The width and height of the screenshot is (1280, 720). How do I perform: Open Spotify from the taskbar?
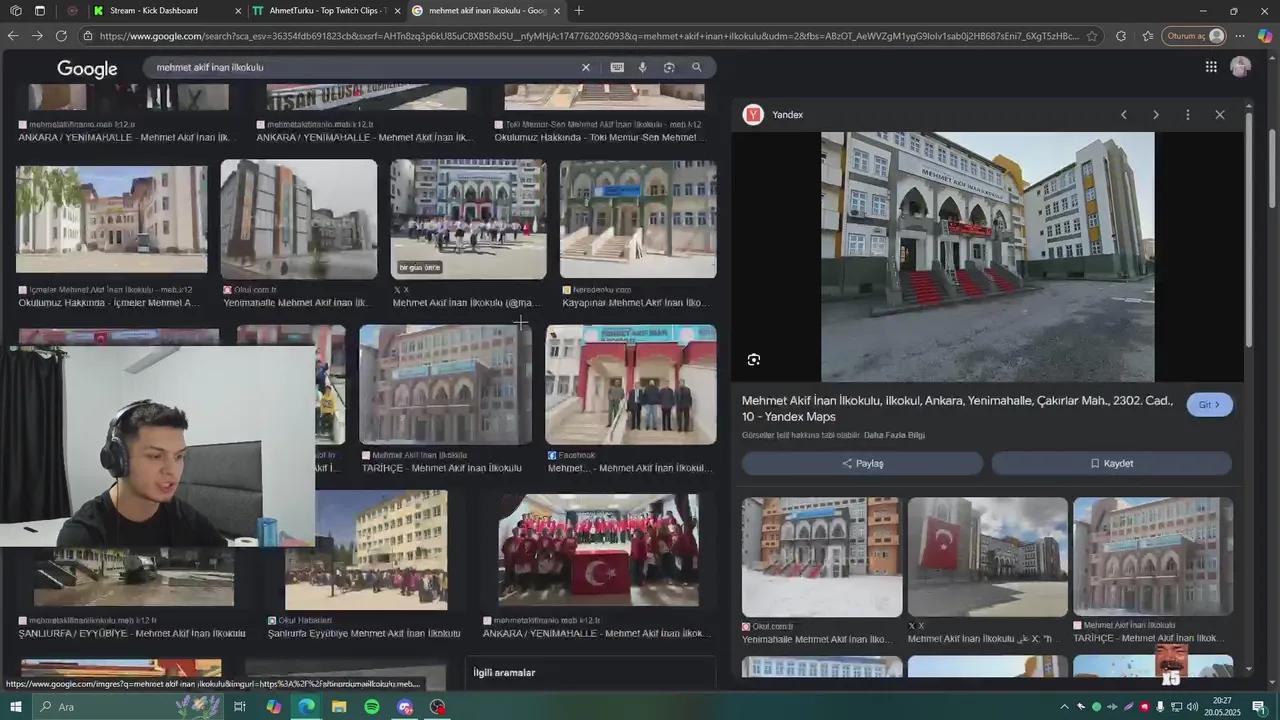point(372,707)
